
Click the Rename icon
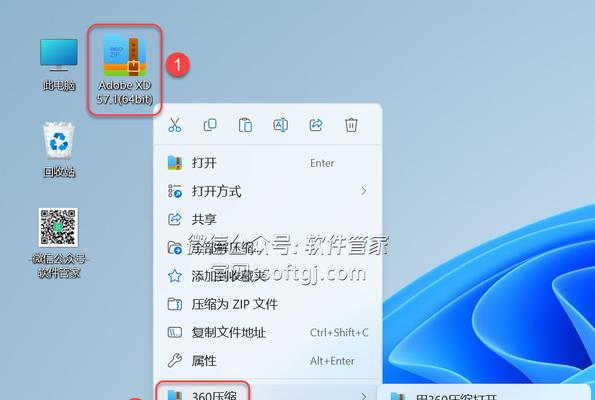[280, 124]
